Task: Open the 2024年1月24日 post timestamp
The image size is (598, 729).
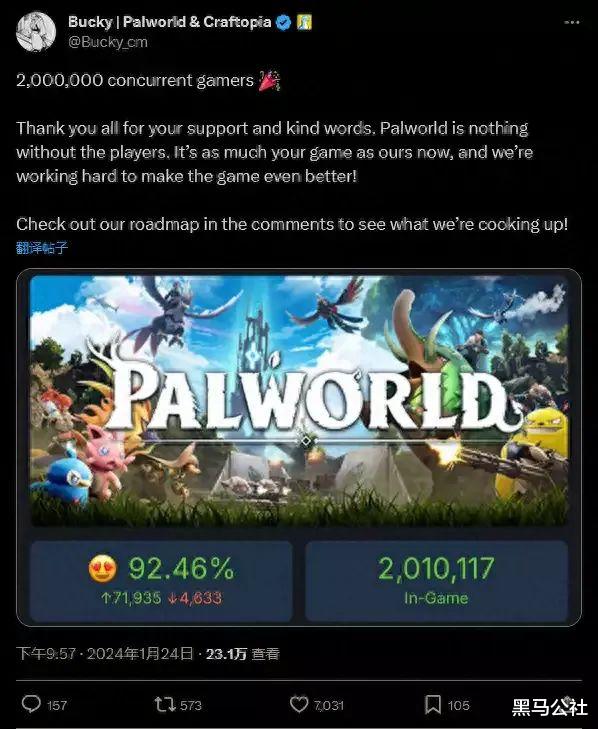Action: point(140,654)
